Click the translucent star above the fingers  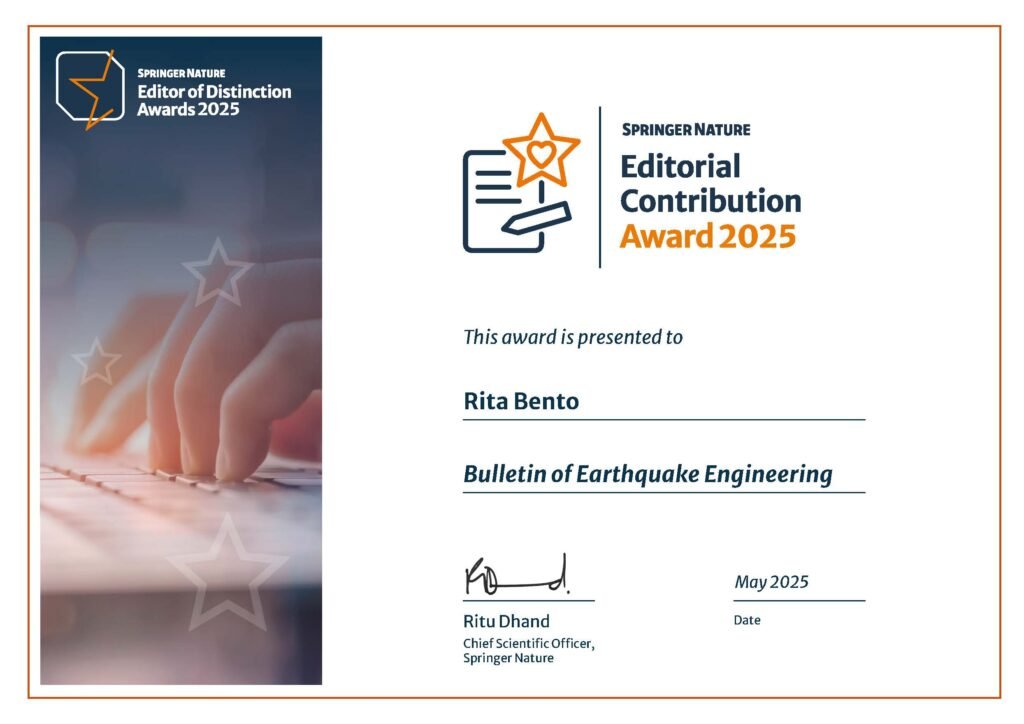click(x=217, y=272)
